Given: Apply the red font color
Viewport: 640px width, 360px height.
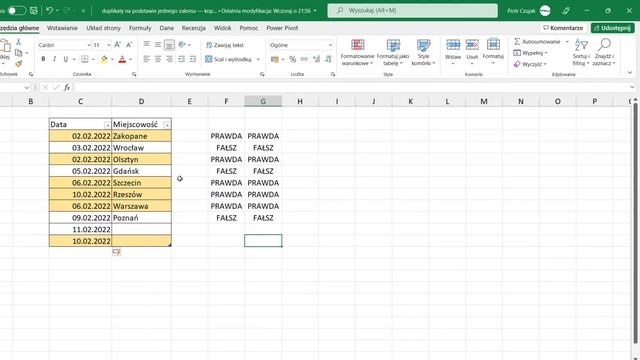Looking at the screenshot, I should point(122,59).
